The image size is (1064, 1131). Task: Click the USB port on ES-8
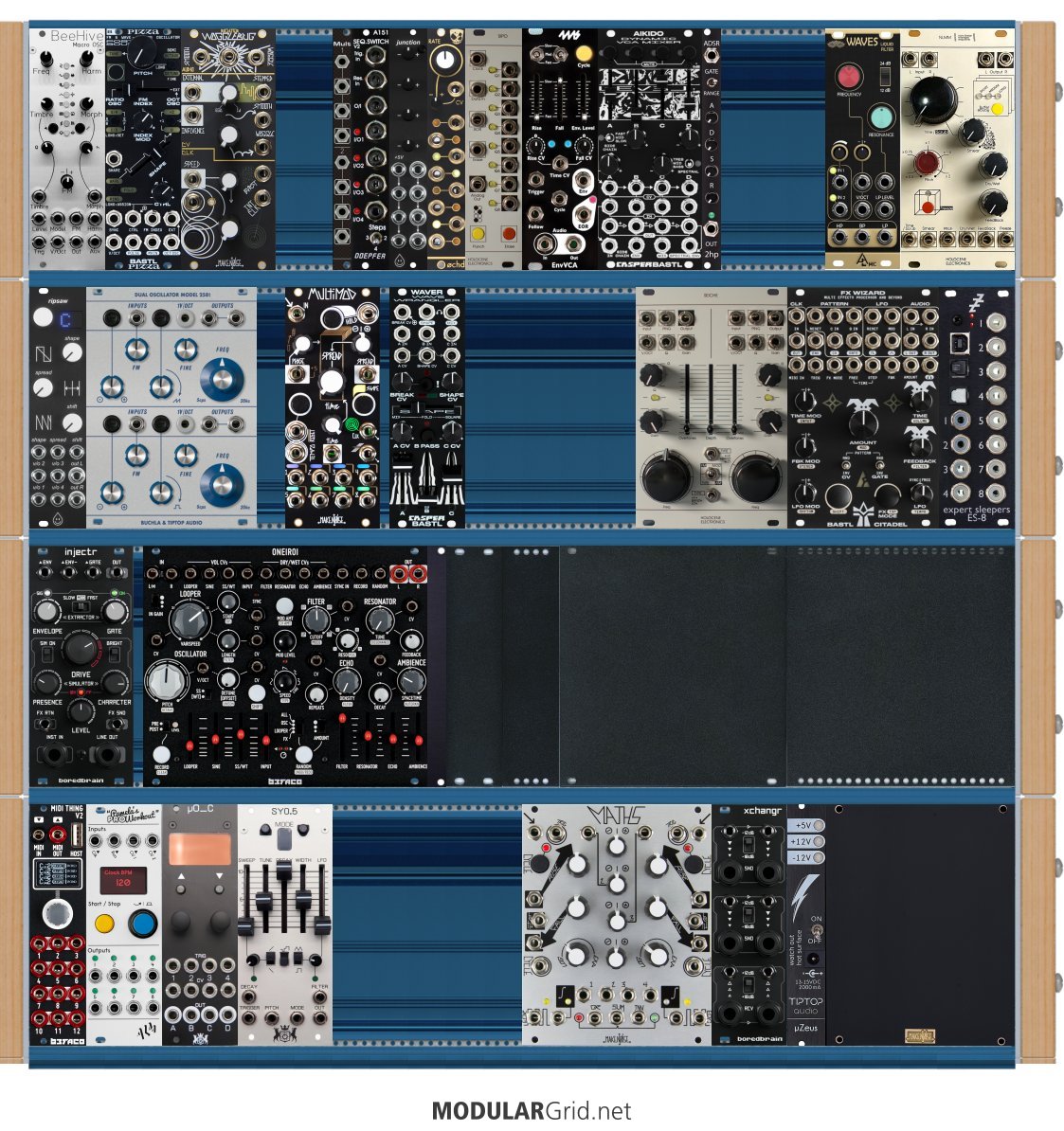click(959, 342)
